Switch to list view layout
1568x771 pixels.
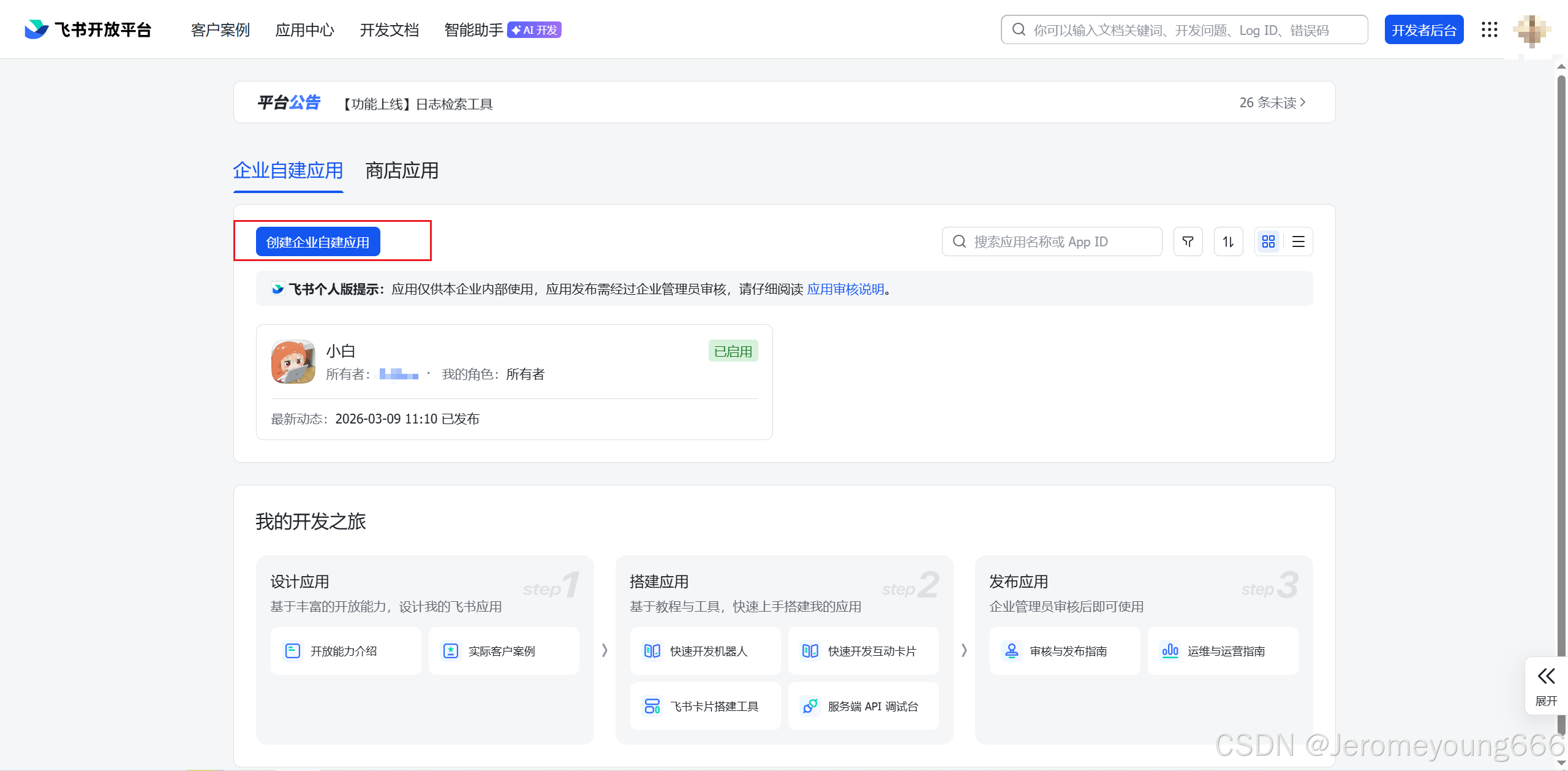click(1298, 241)
